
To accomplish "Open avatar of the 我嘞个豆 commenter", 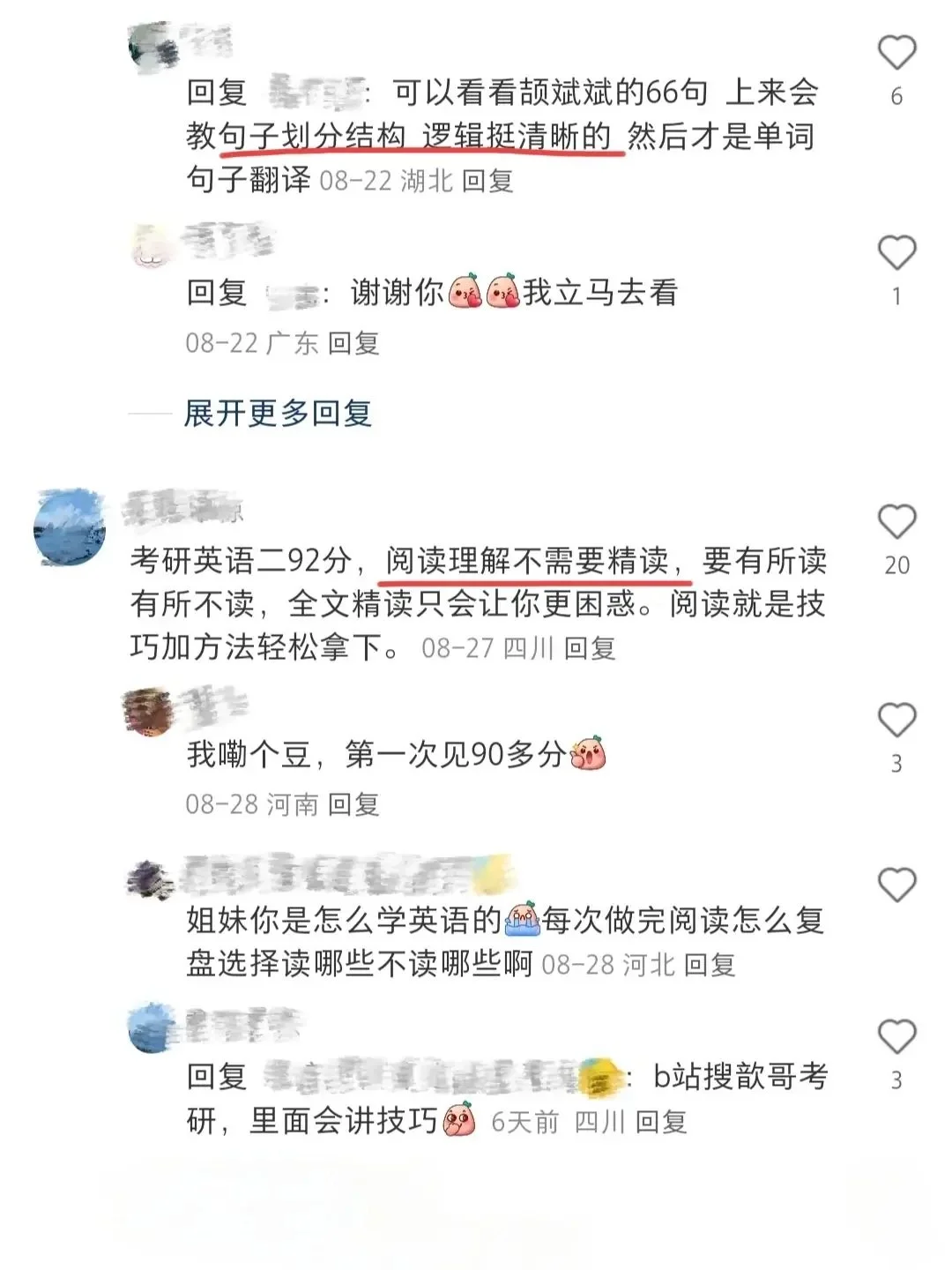I will [149, 711].
